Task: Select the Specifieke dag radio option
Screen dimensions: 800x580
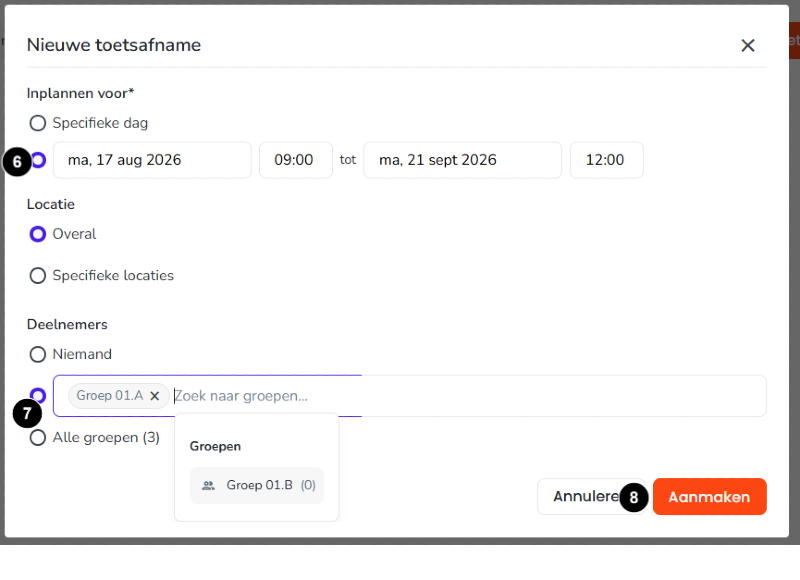Action: pyautogui.click(x=38, y=123)
